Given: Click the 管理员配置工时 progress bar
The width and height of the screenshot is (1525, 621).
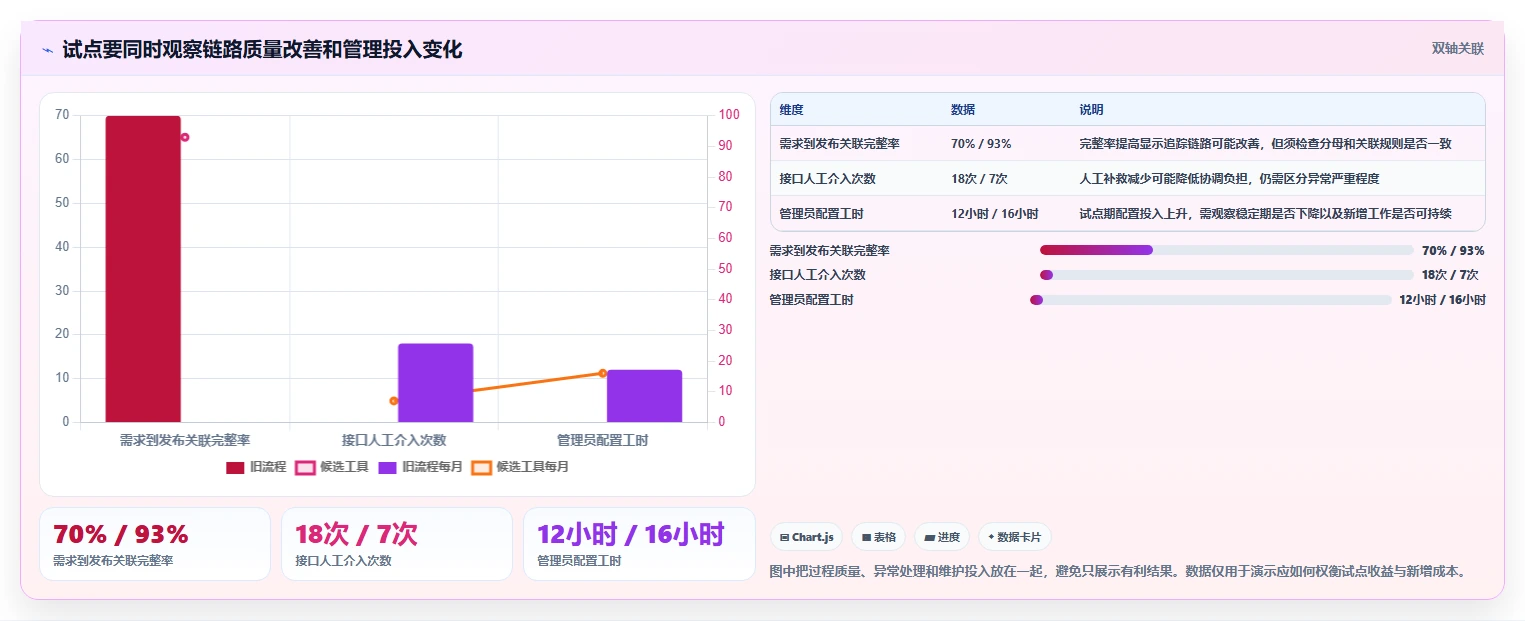Looking at the screenshot, I should [1211, 300].
